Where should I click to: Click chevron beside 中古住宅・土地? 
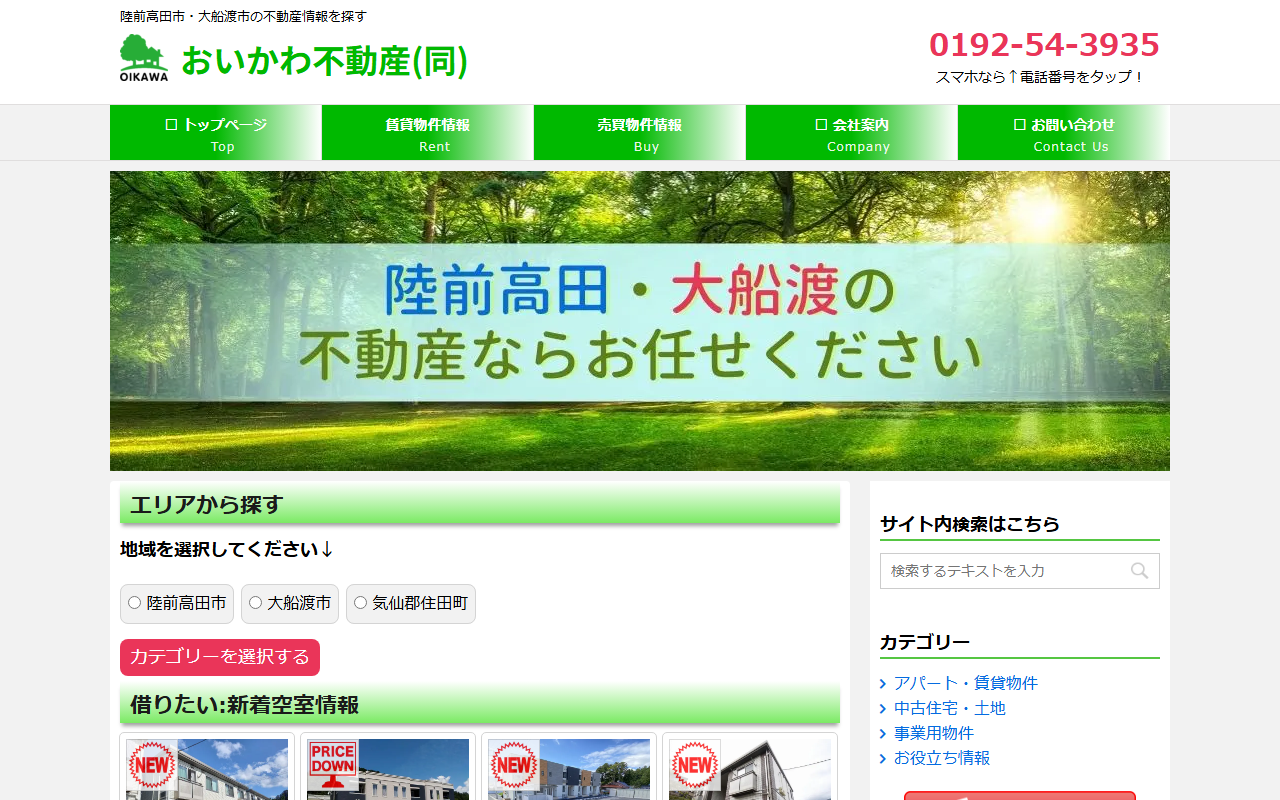[883, 708]
